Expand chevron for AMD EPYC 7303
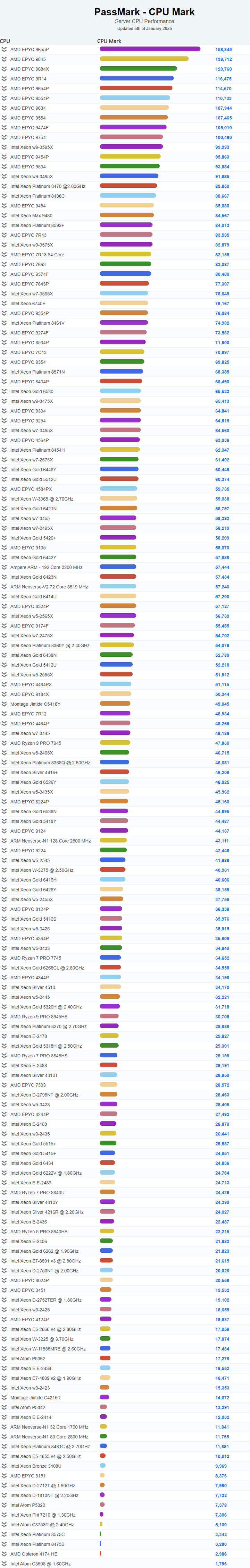The image size is (250, 1568). [x=4, y=1085]
